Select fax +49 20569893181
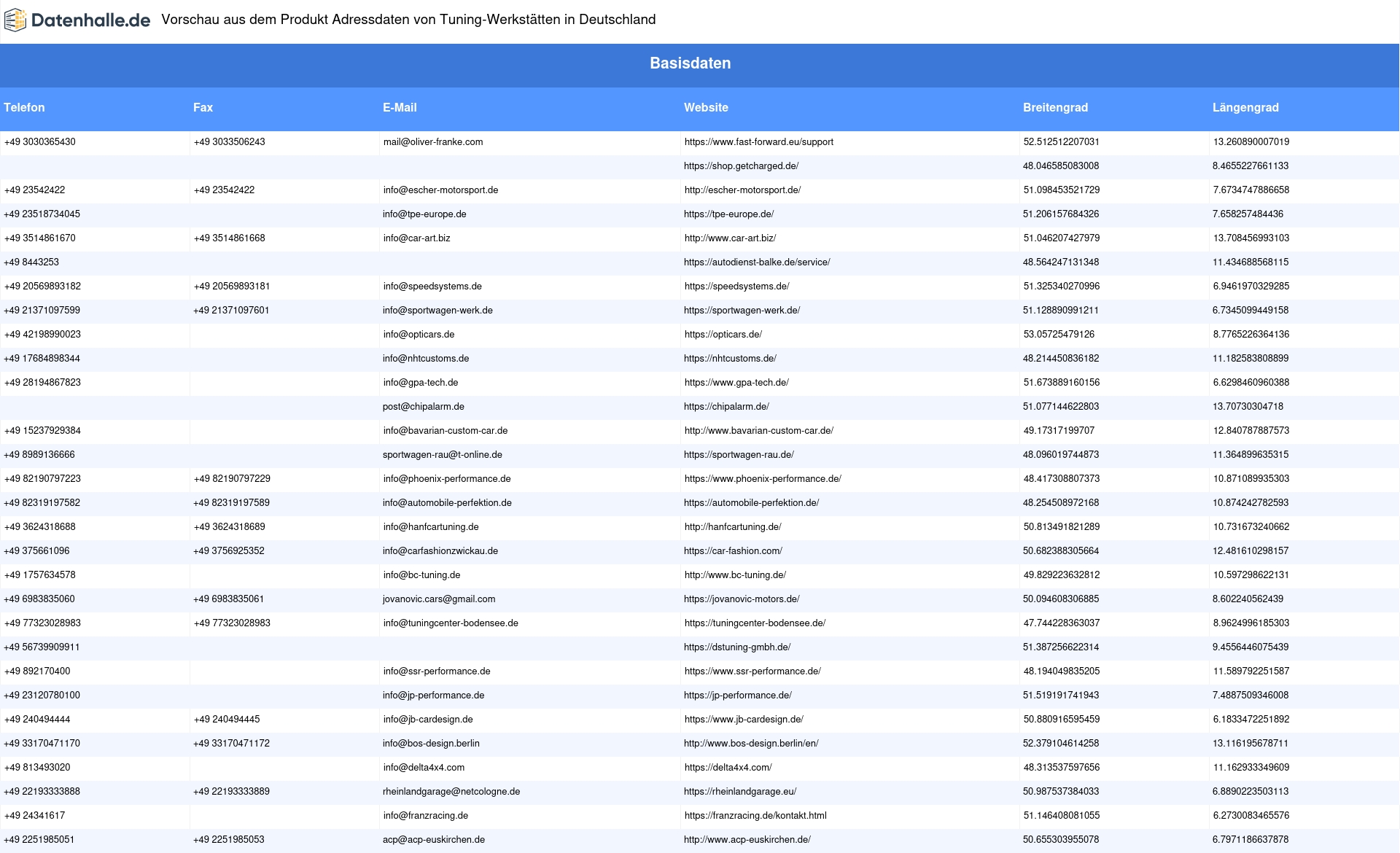 pos(232,287)
